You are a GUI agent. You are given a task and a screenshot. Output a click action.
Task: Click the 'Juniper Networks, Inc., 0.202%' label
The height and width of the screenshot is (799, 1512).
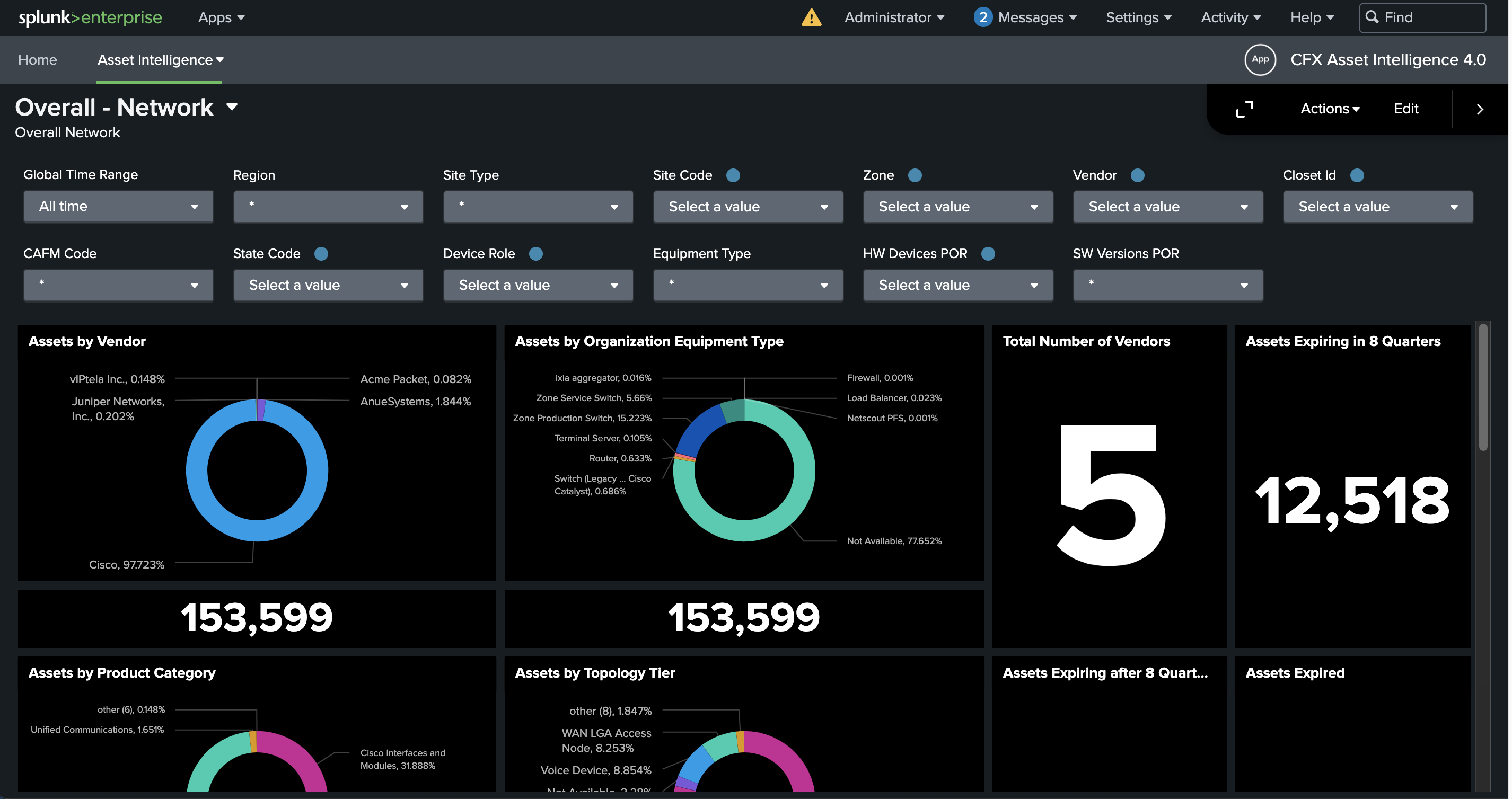coord(118,409)
